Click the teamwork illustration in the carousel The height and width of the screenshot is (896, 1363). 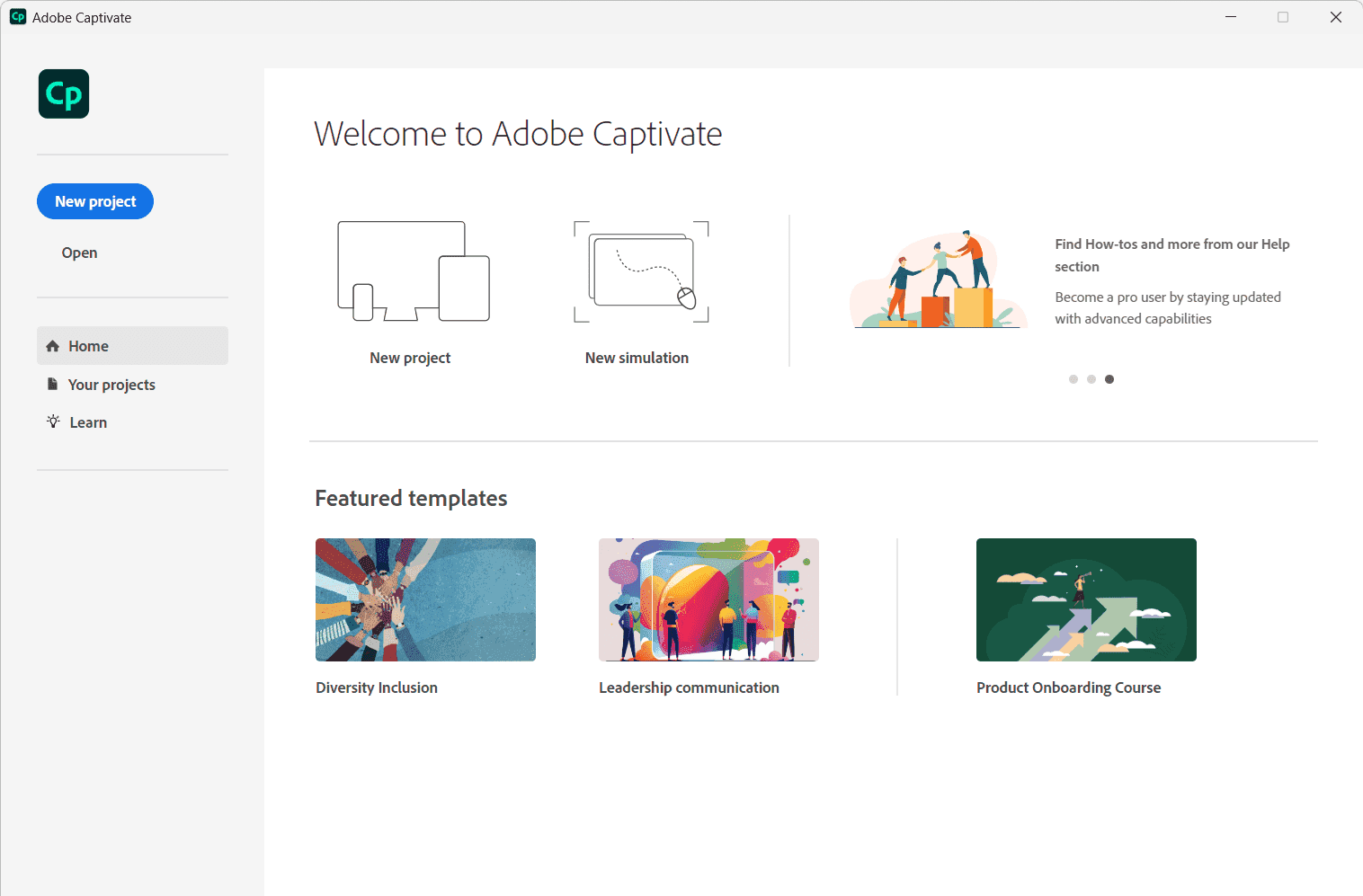pos(939,279)
